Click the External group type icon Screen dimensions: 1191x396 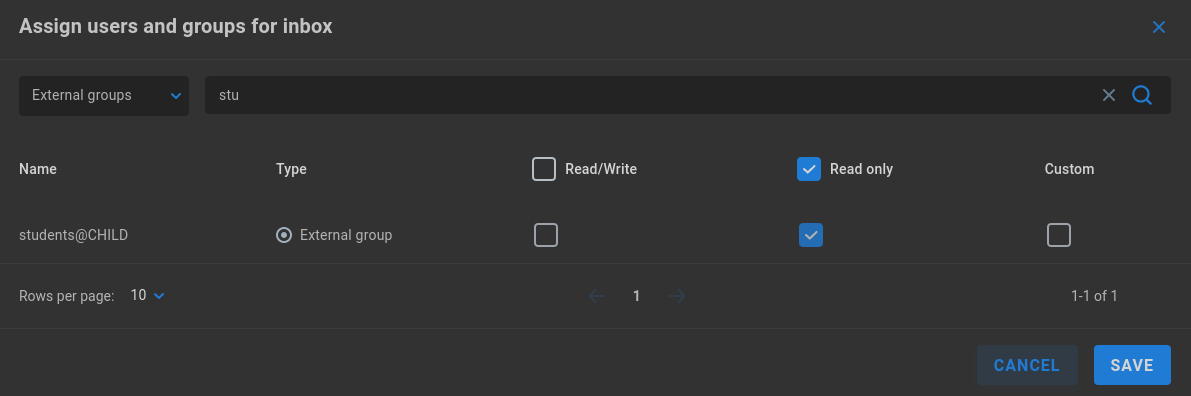283,236
